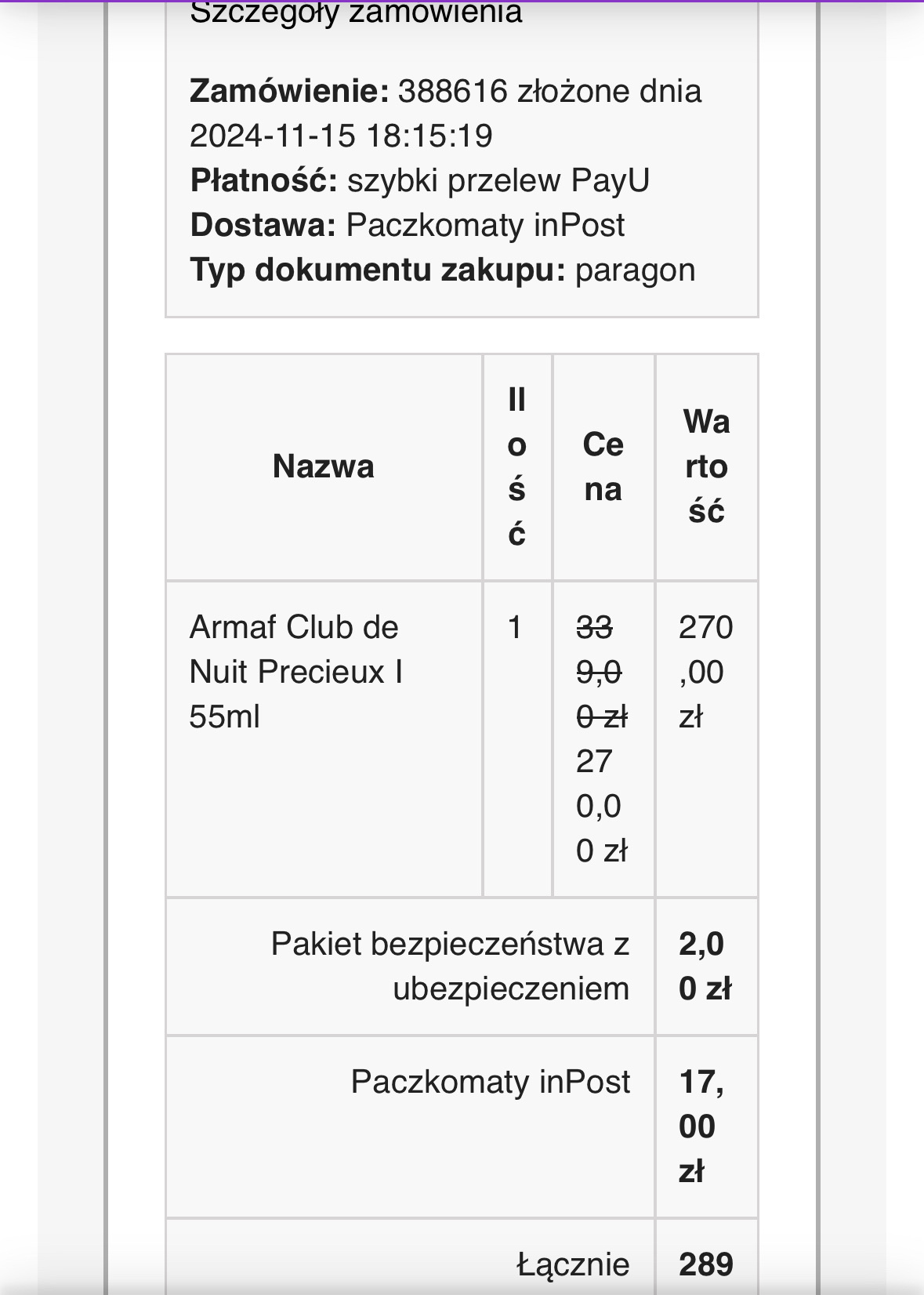Click the Łącznie total label
This screenshot has height=1295, width=924.
573,1264
